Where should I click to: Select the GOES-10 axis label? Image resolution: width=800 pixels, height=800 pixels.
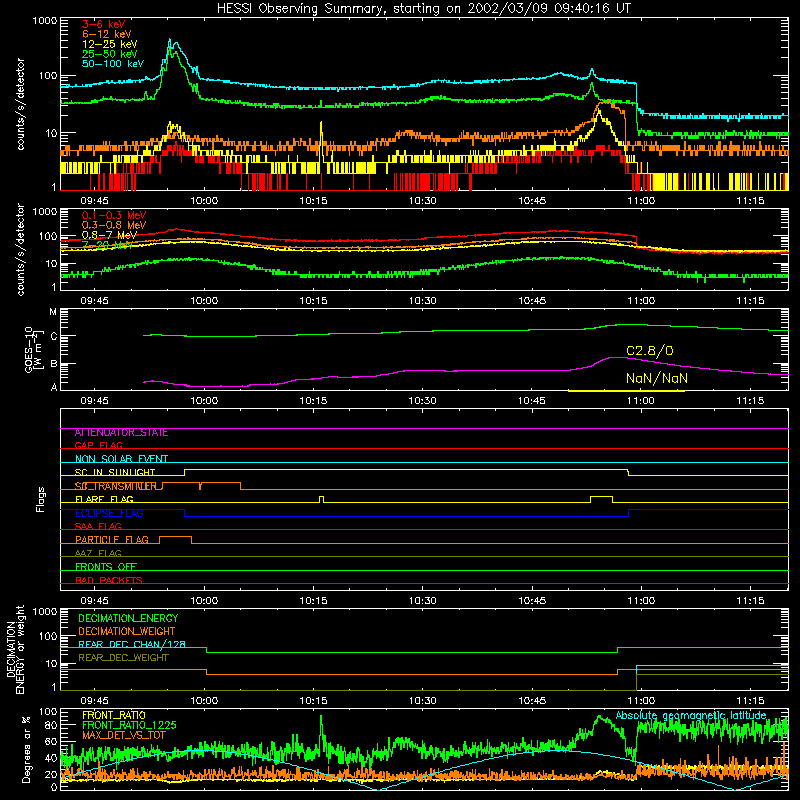pyautogui.click(x=33, y=349)
